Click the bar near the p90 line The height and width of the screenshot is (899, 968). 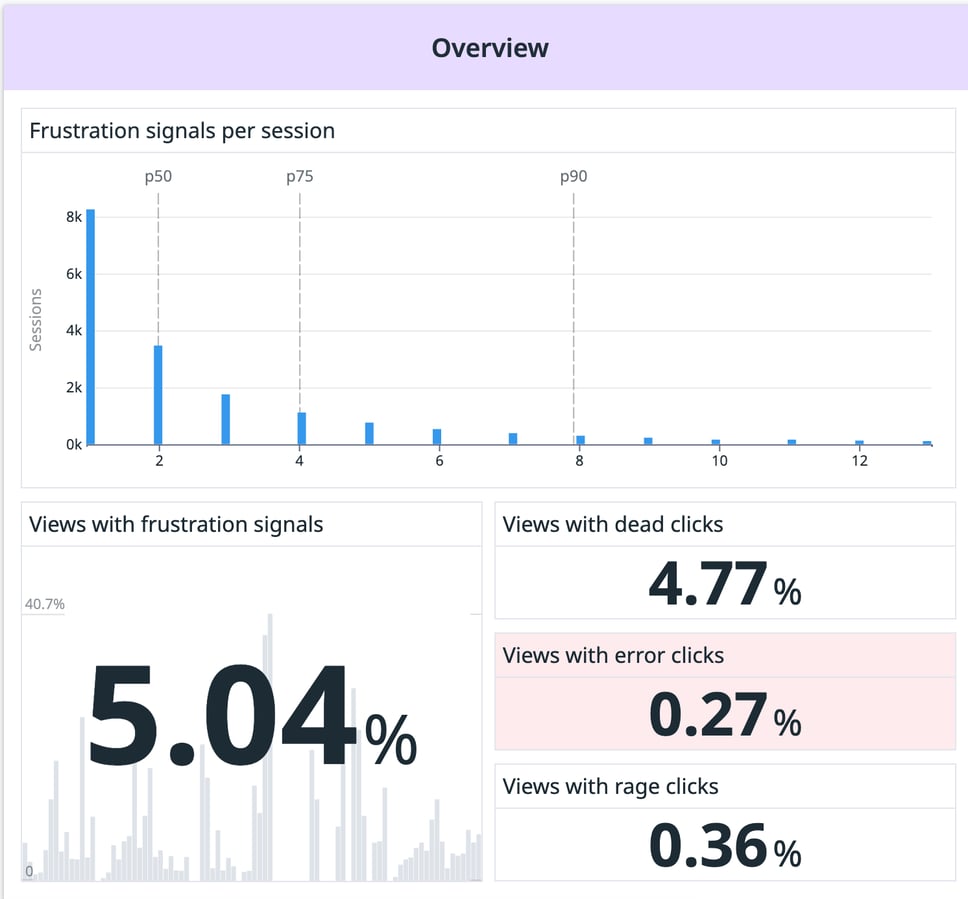(x=578, y=438)
